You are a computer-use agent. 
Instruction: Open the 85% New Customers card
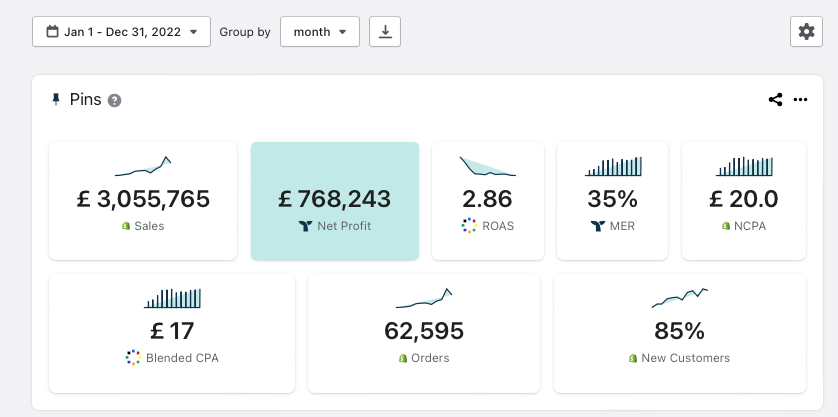[679, 332]
